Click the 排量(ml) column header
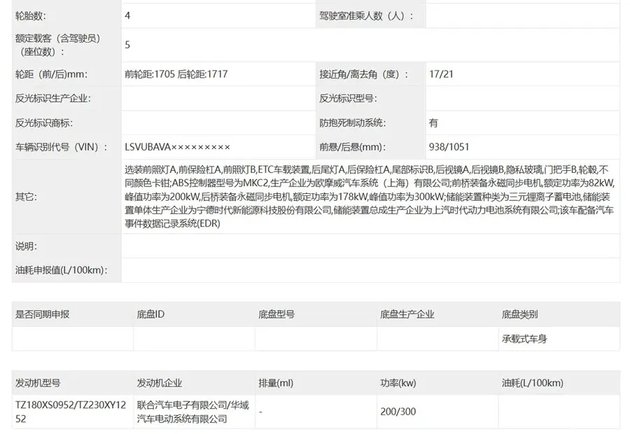Screen dimensions: 630x434 coord(276,383)
